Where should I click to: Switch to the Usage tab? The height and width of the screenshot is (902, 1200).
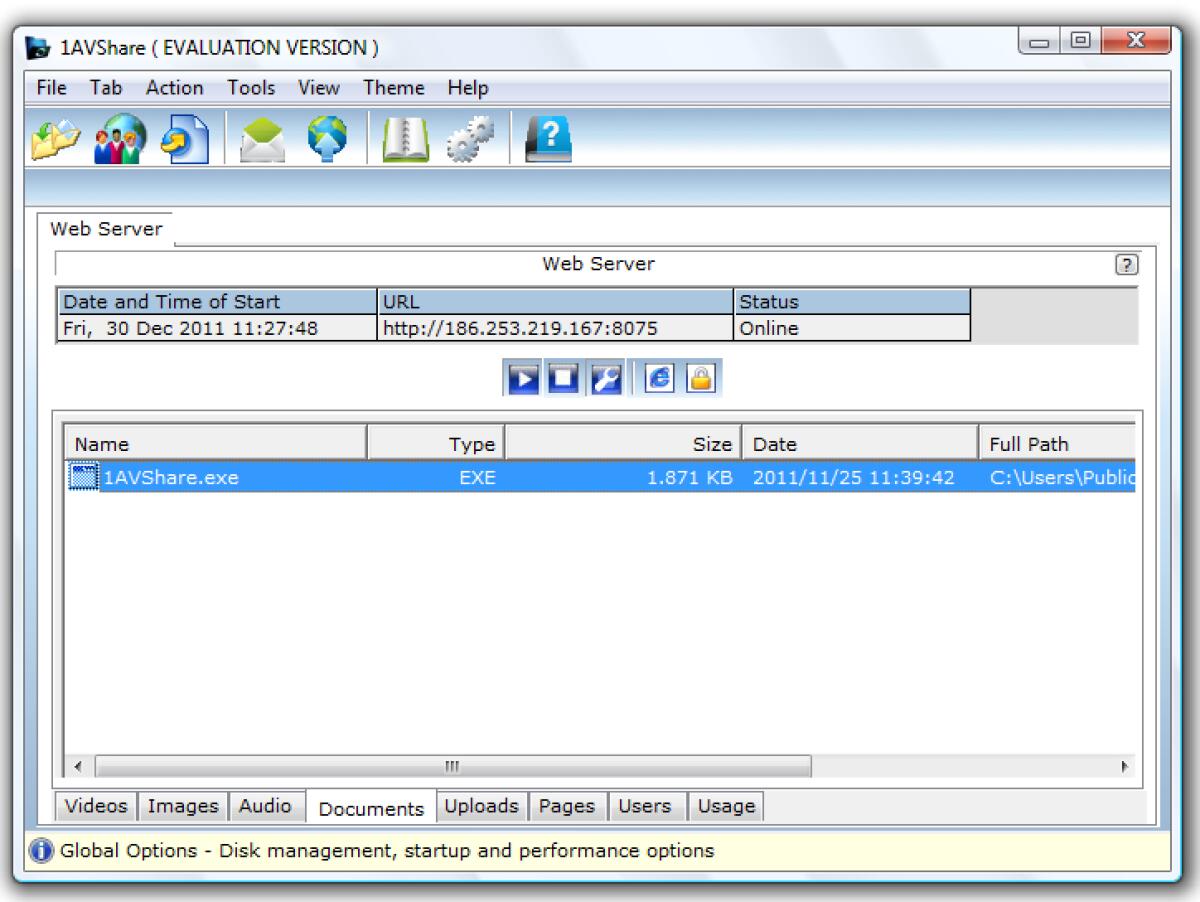click(x=726, y=806)
